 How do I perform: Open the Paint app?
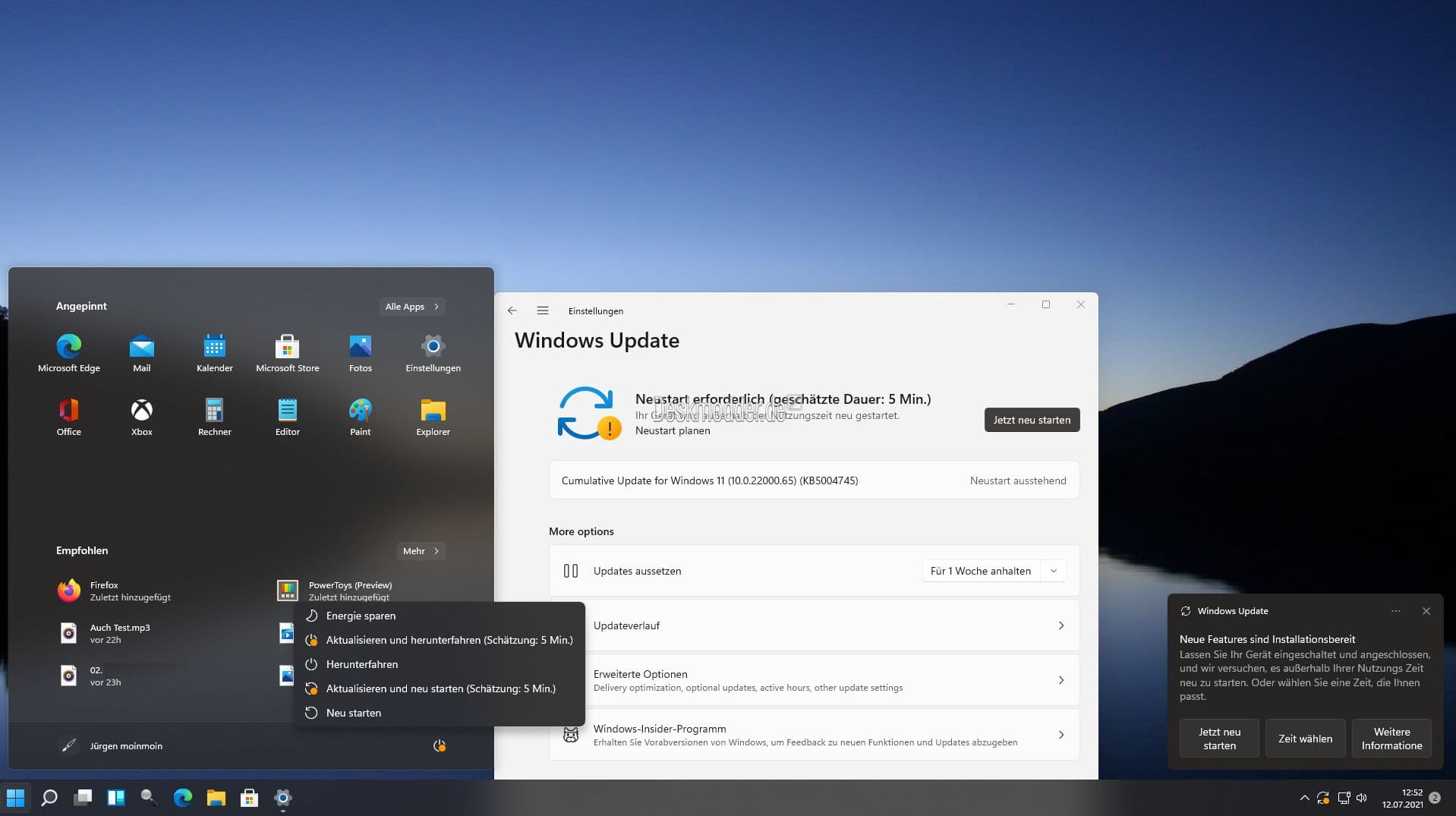click(361, 417)
